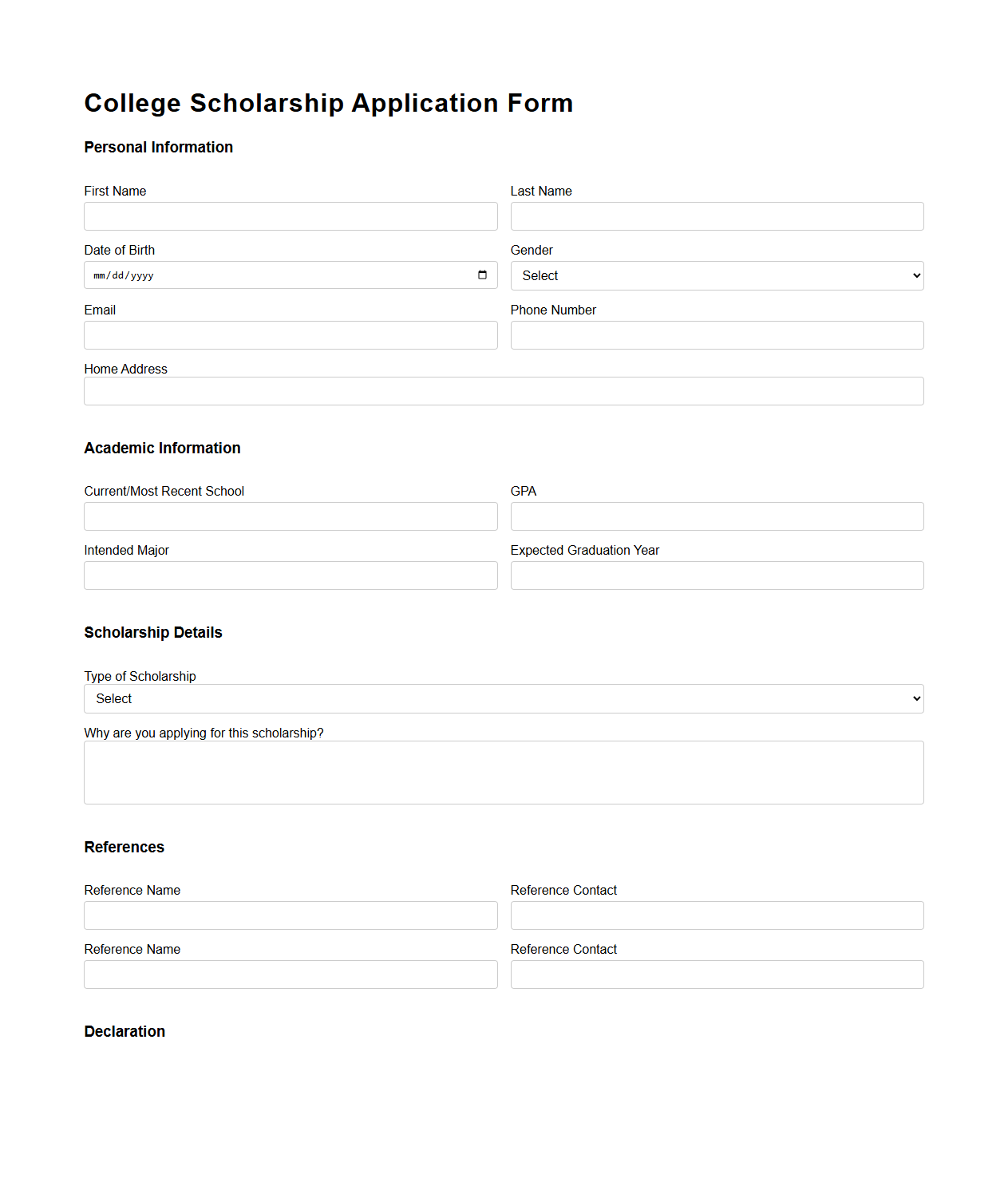Viewport: 1008px width, 1178px height.
Task: Click the Intended Major field
Action: click(x=291, y=575)
